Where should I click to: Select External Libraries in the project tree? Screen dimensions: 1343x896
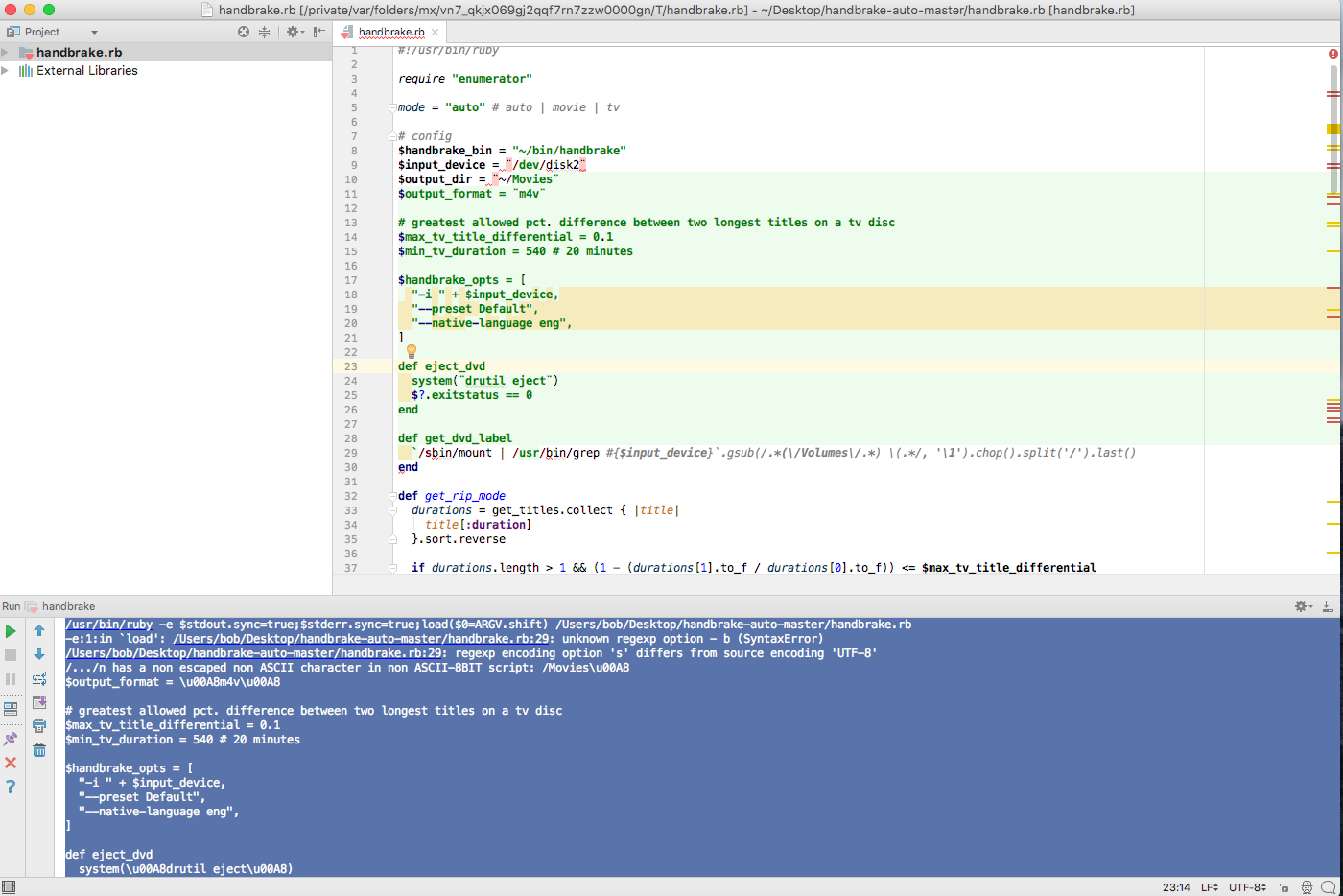[86, 70]
